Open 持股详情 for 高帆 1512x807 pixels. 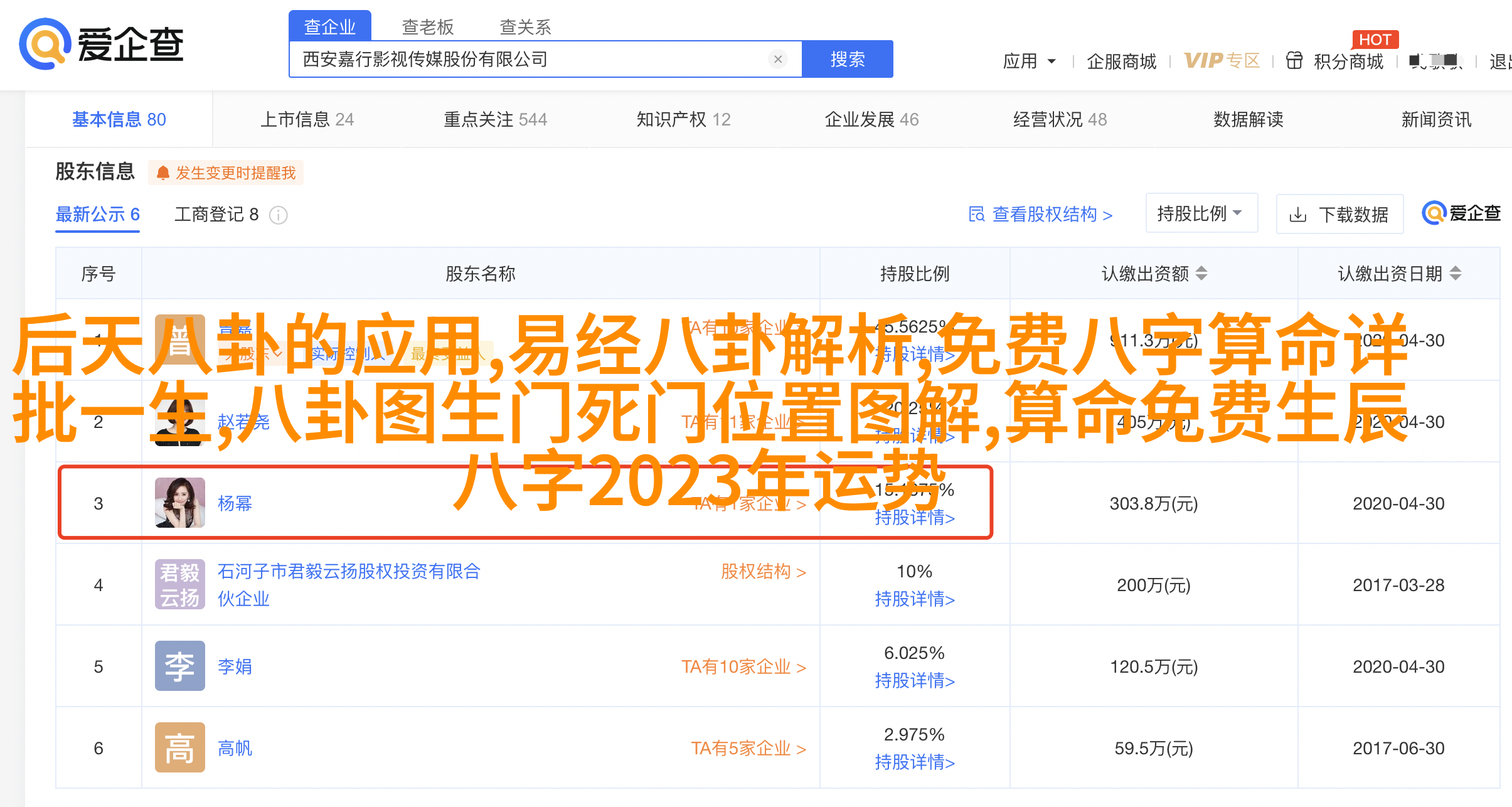914,762
